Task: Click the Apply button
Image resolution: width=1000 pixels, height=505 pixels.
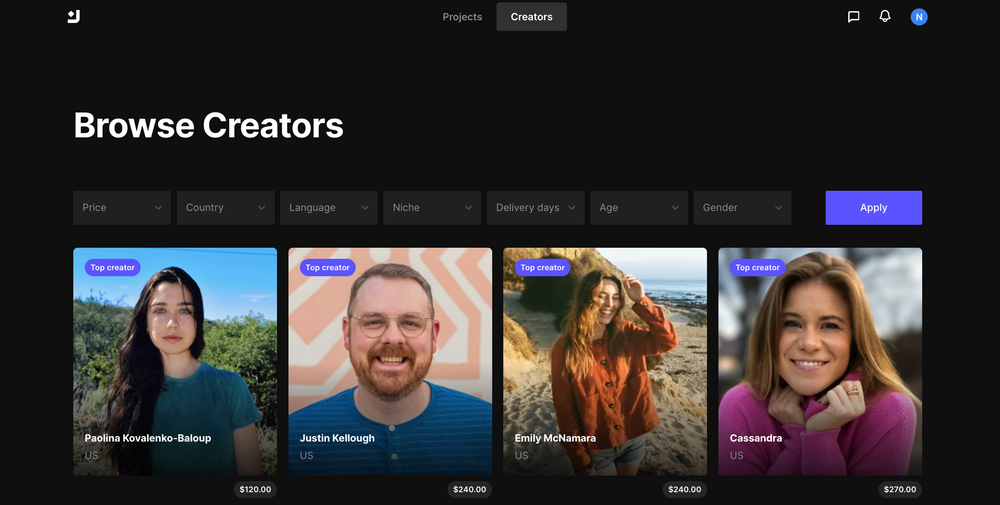Action: pos(874,208)
